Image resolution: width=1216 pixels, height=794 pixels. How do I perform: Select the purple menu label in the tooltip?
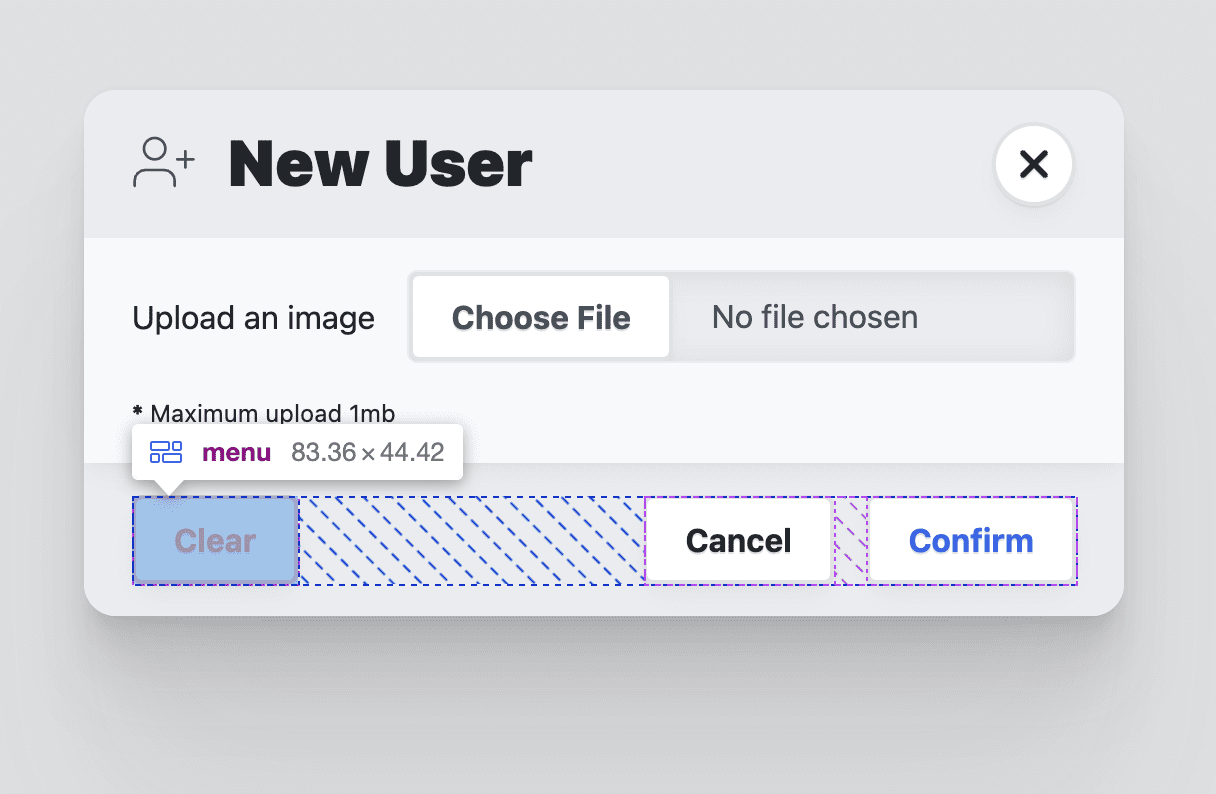click(236, 452)
